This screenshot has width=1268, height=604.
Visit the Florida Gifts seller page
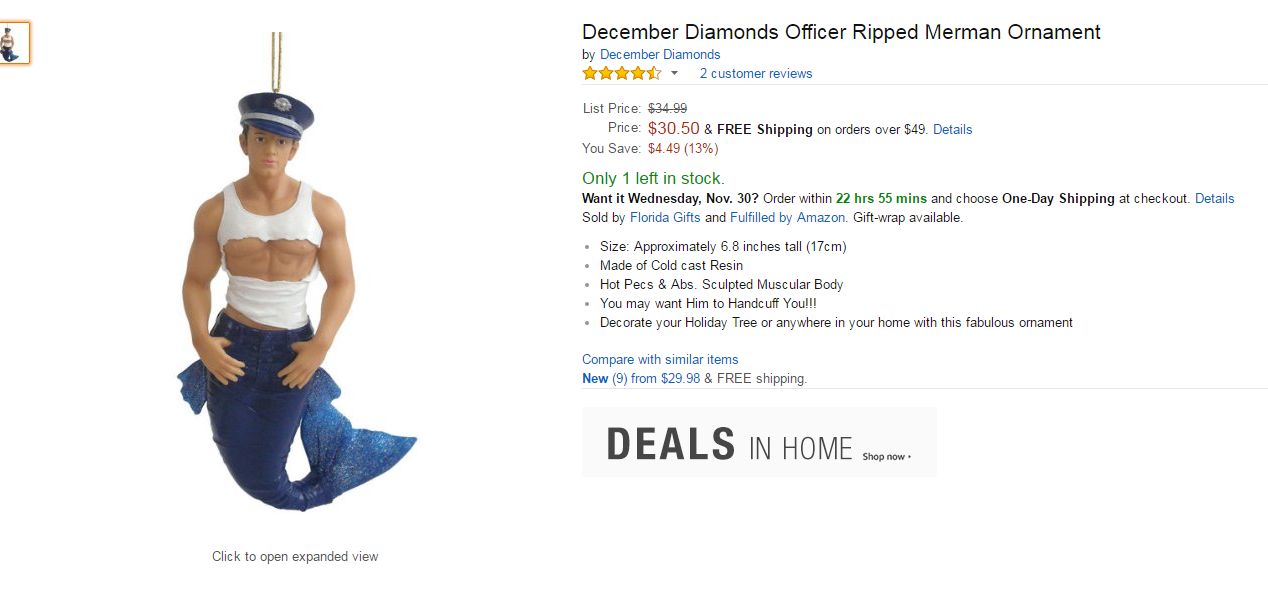(x=665, y=217)
